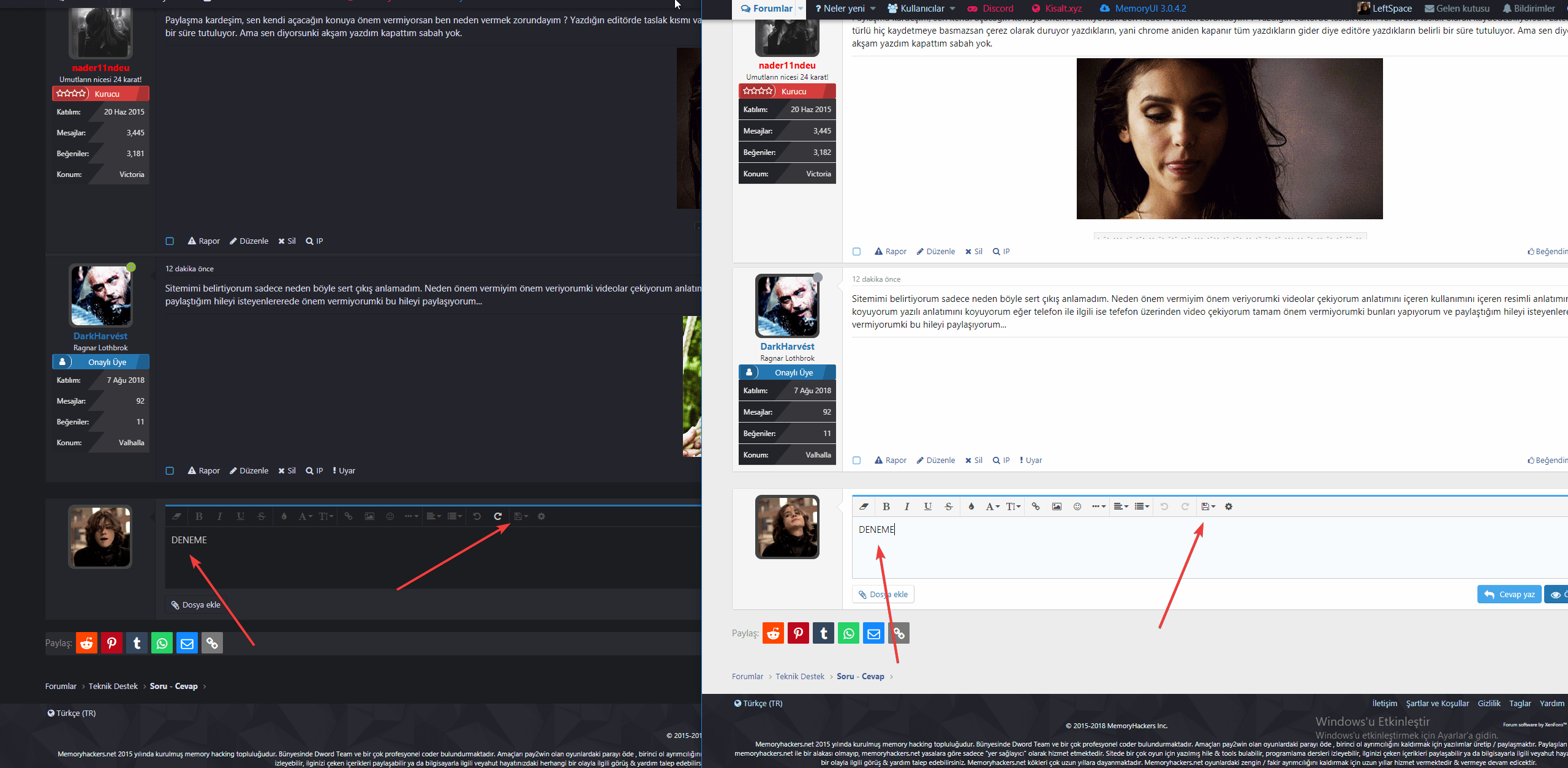This screenshot has width=1568, height=768.
Task: Open Gelen kutusu inbox
Action: pyautogui.click(x=1457, y=9)
